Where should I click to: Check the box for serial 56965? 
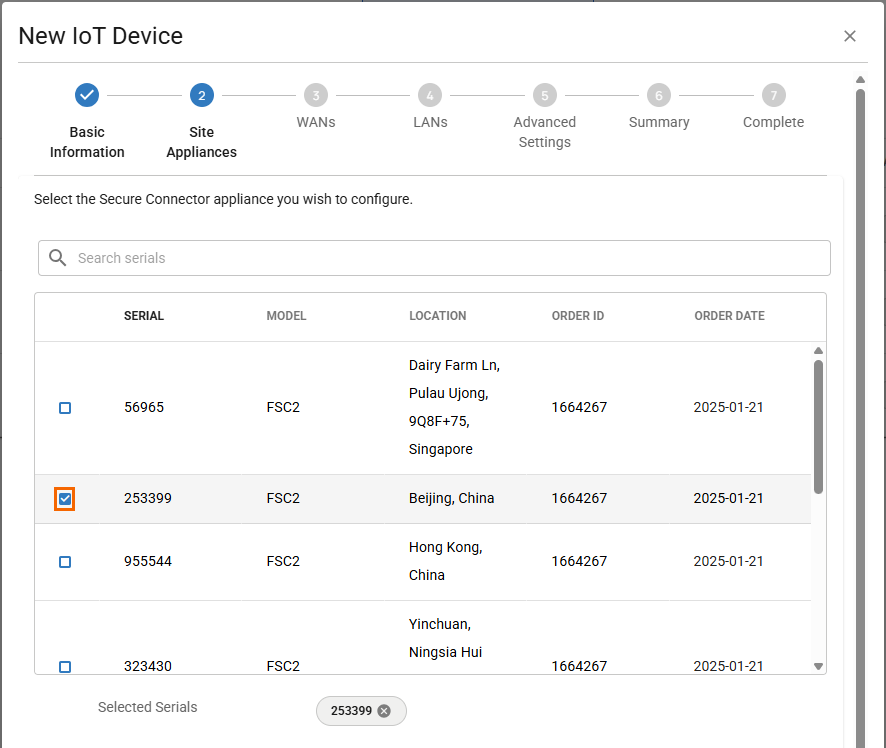(x=65, y=408)
